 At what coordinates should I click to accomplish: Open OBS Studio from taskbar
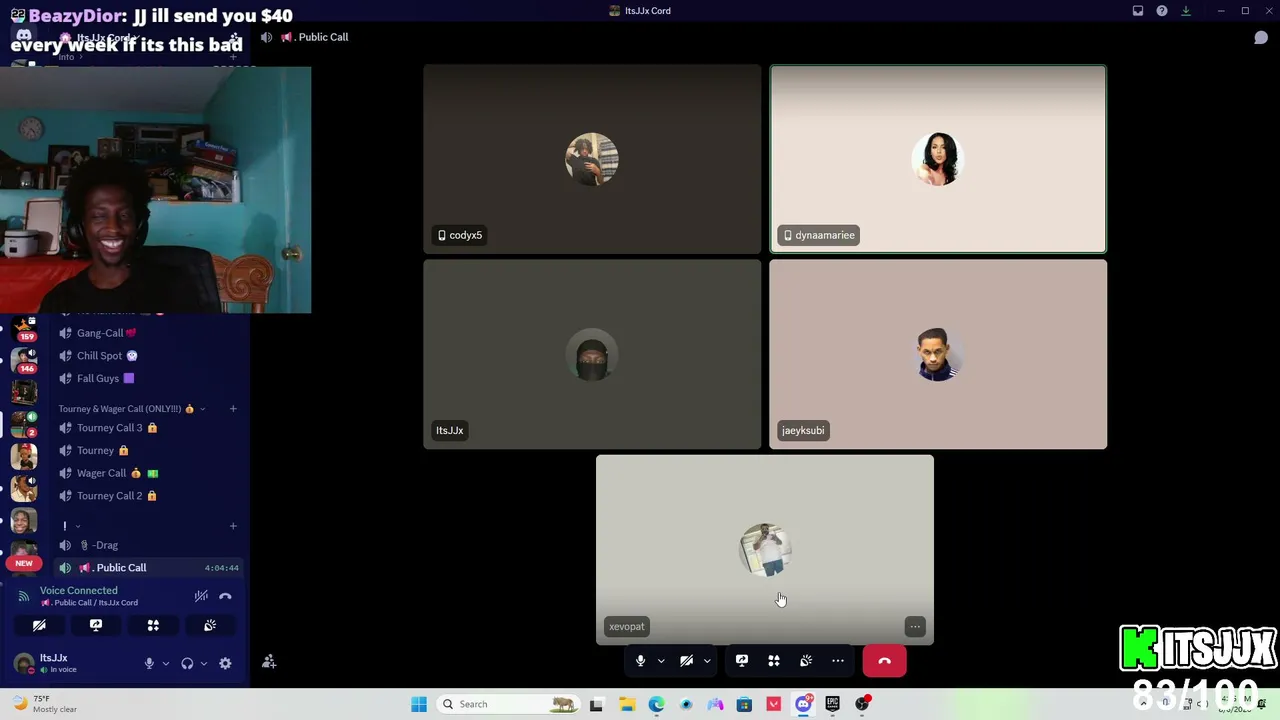[x=862, y=704]
